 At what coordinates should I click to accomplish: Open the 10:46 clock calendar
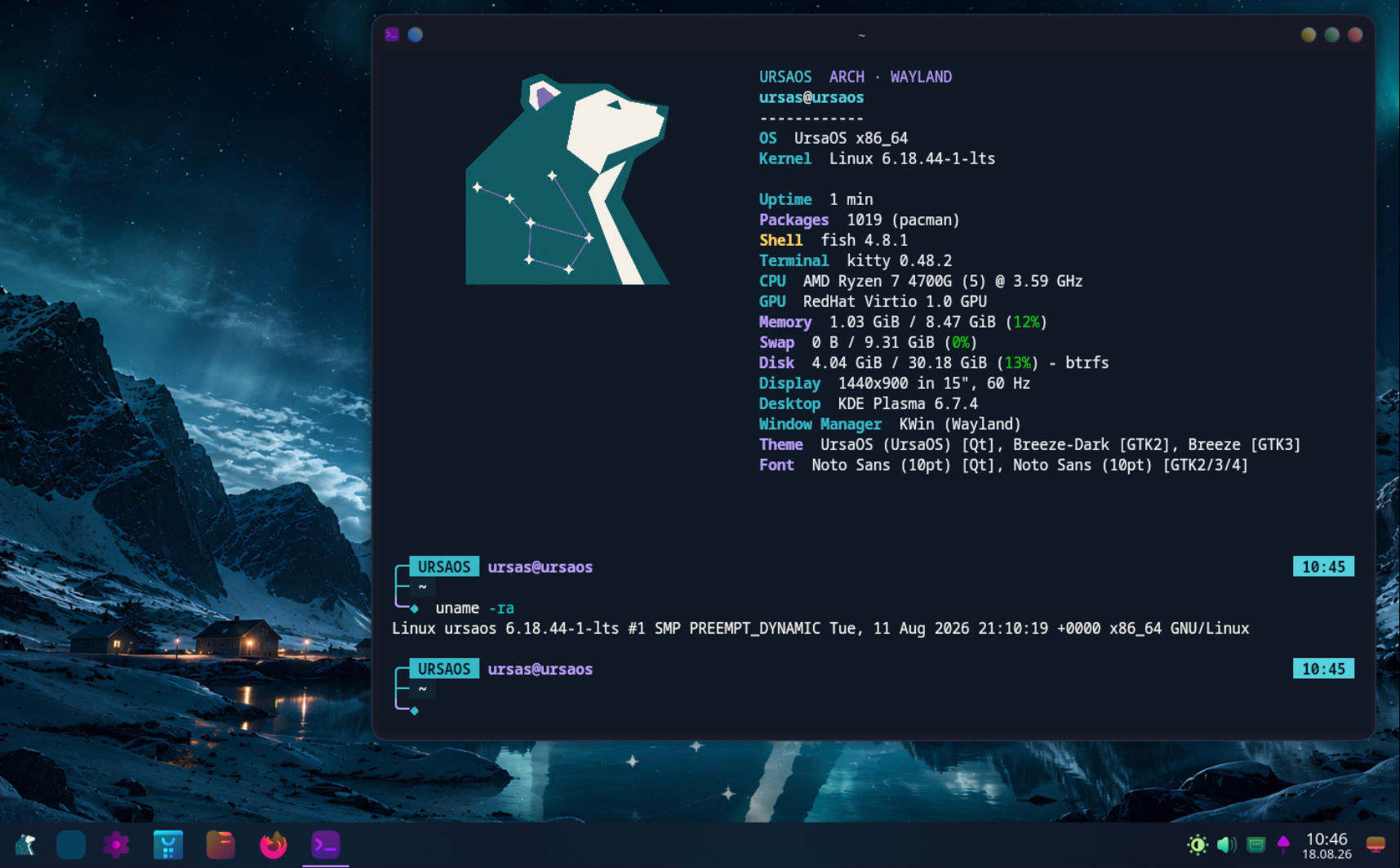pyautogui.click(x=1327, y=846)
